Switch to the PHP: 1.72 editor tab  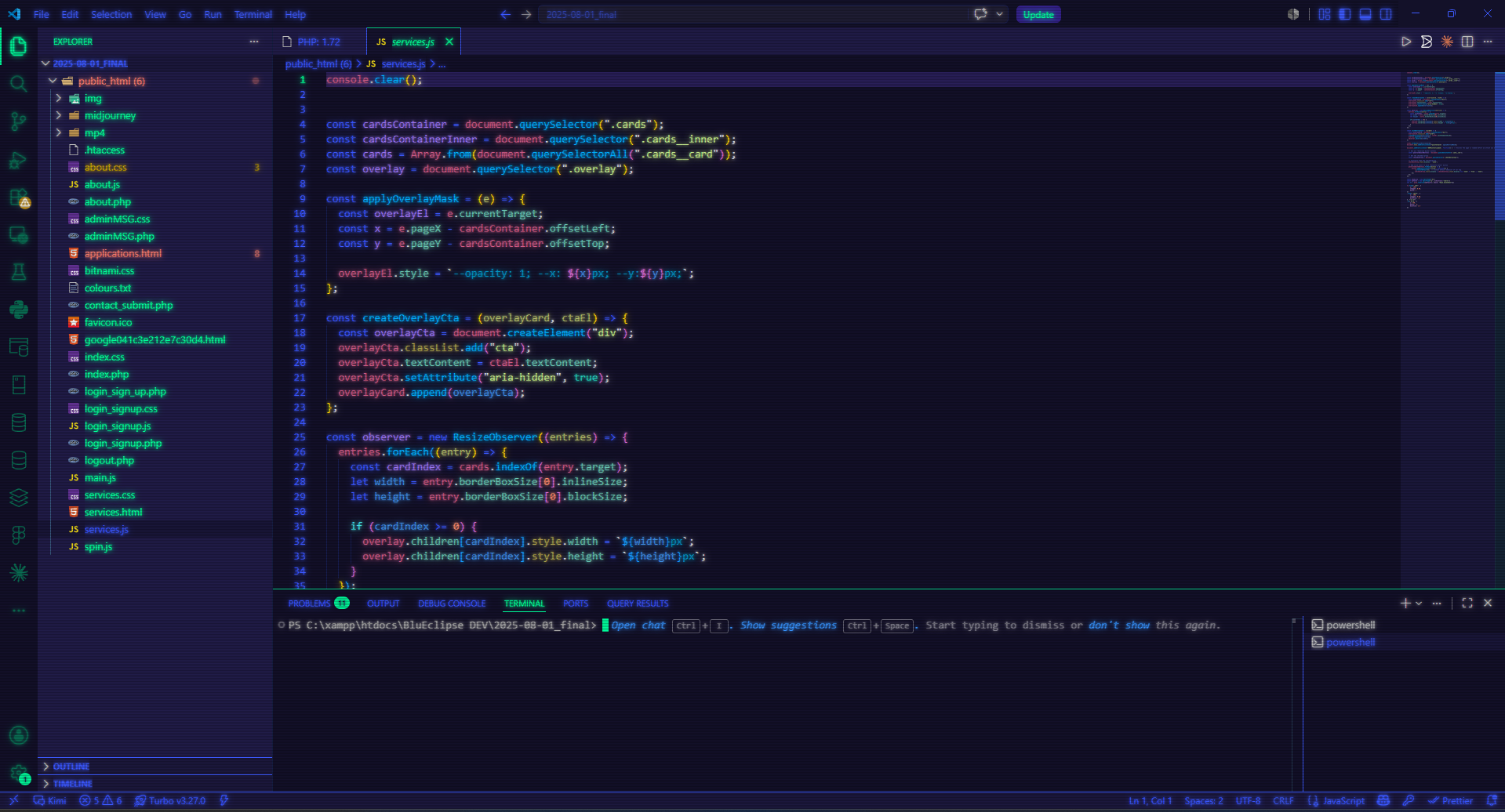[x=319, y=42]
